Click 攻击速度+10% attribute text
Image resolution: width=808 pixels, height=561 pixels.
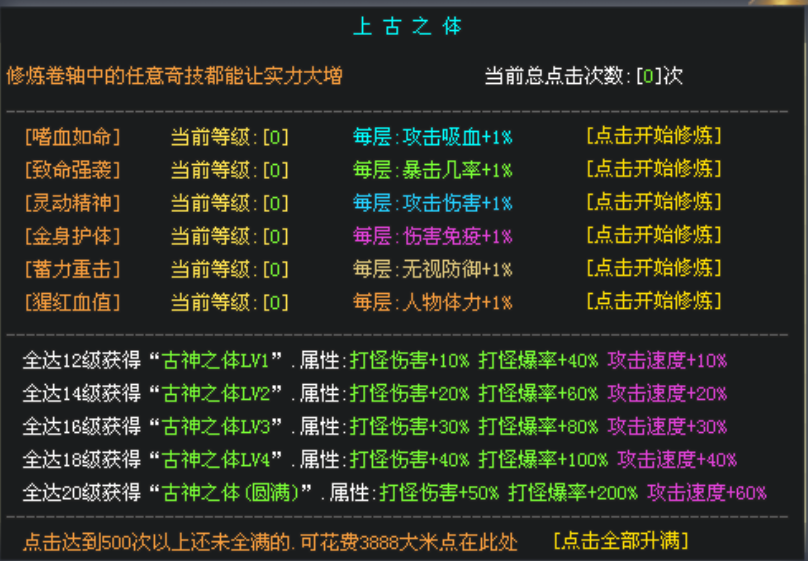coord(667,361)
